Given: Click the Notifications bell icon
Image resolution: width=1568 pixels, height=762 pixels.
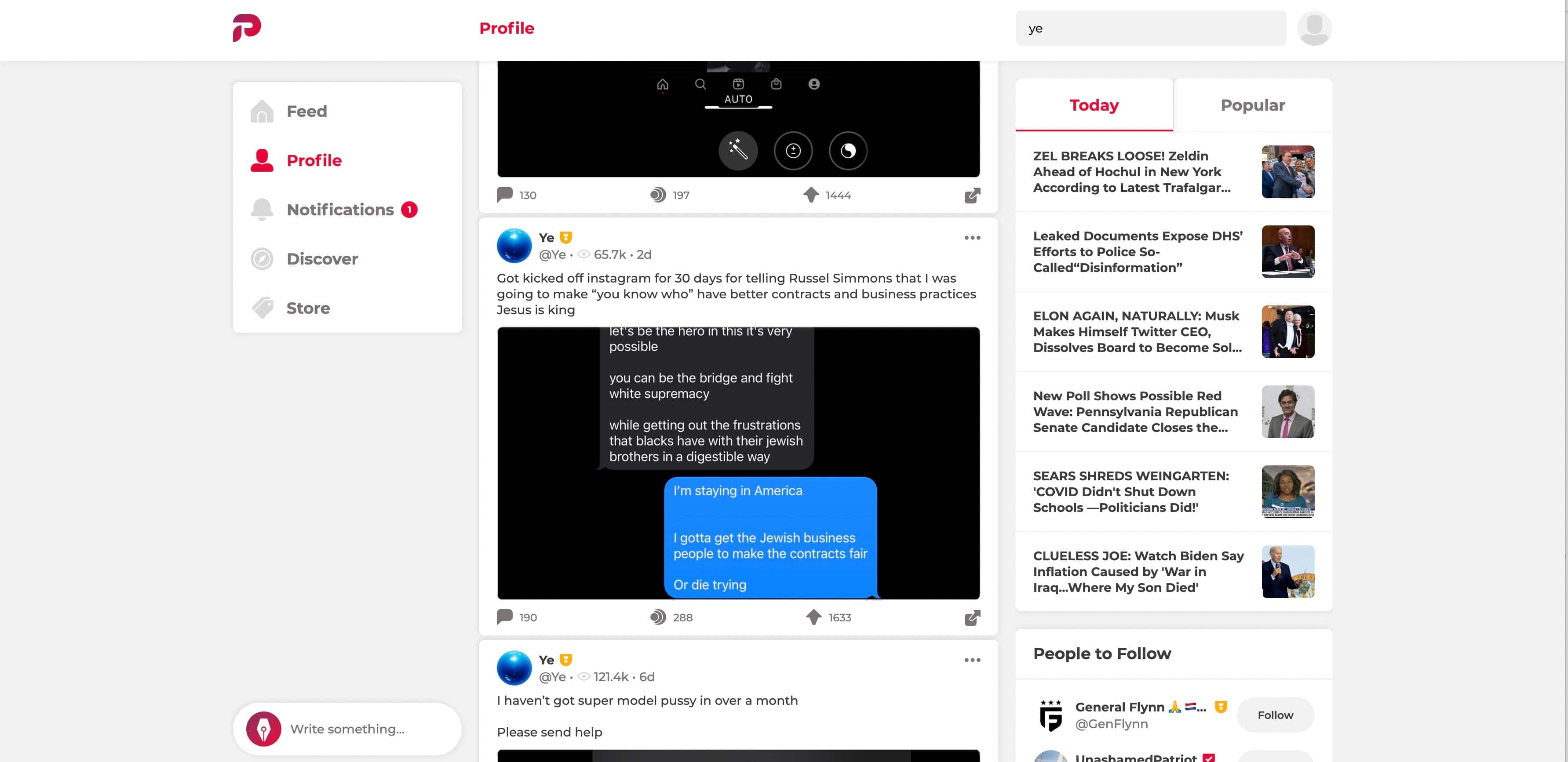Looking at the screenshot, I should coord(262,210).
